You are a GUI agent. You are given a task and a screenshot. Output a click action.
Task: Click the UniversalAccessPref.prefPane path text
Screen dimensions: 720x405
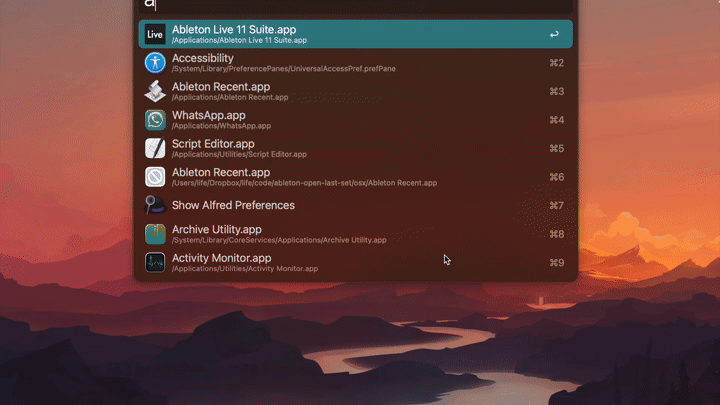tap(284, 69)
